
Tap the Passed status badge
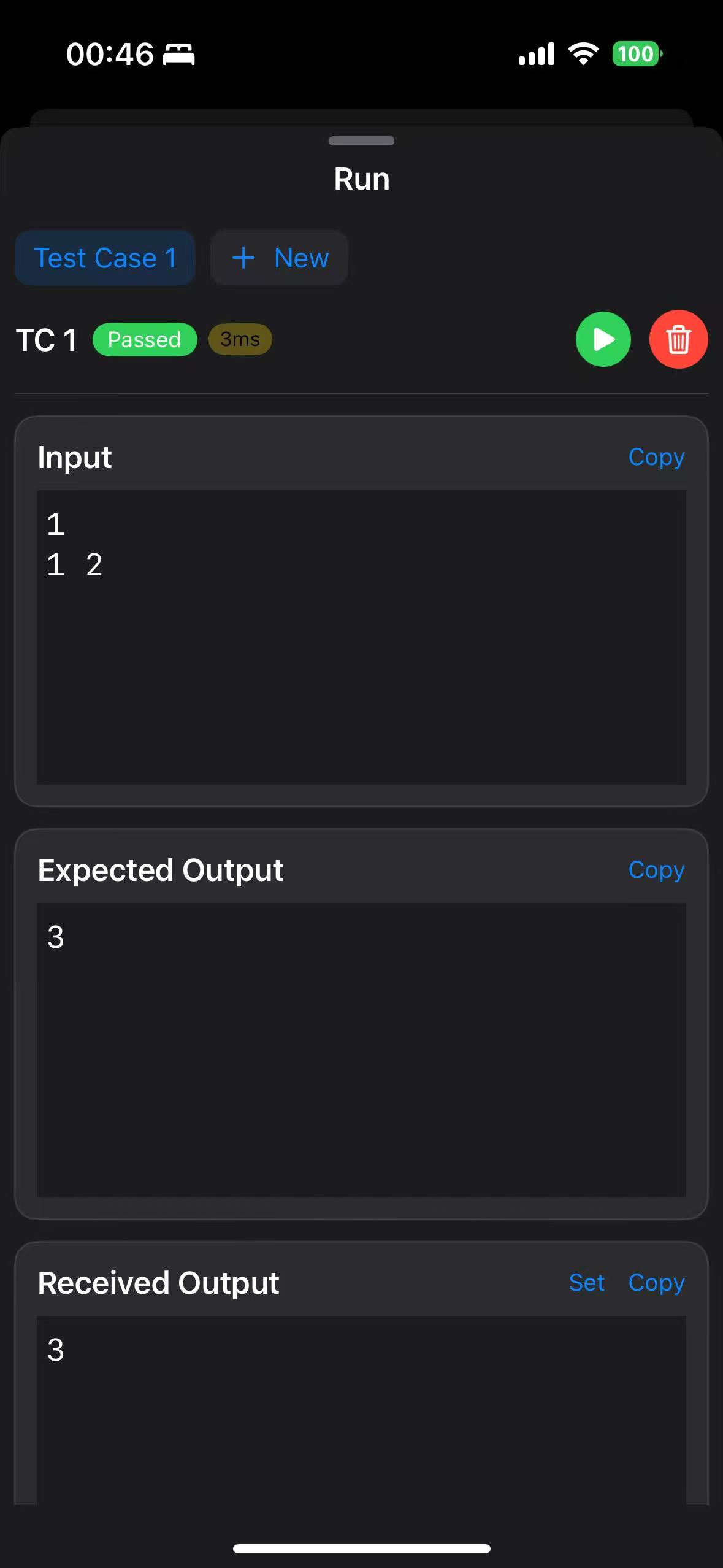(x=145, y=339)
